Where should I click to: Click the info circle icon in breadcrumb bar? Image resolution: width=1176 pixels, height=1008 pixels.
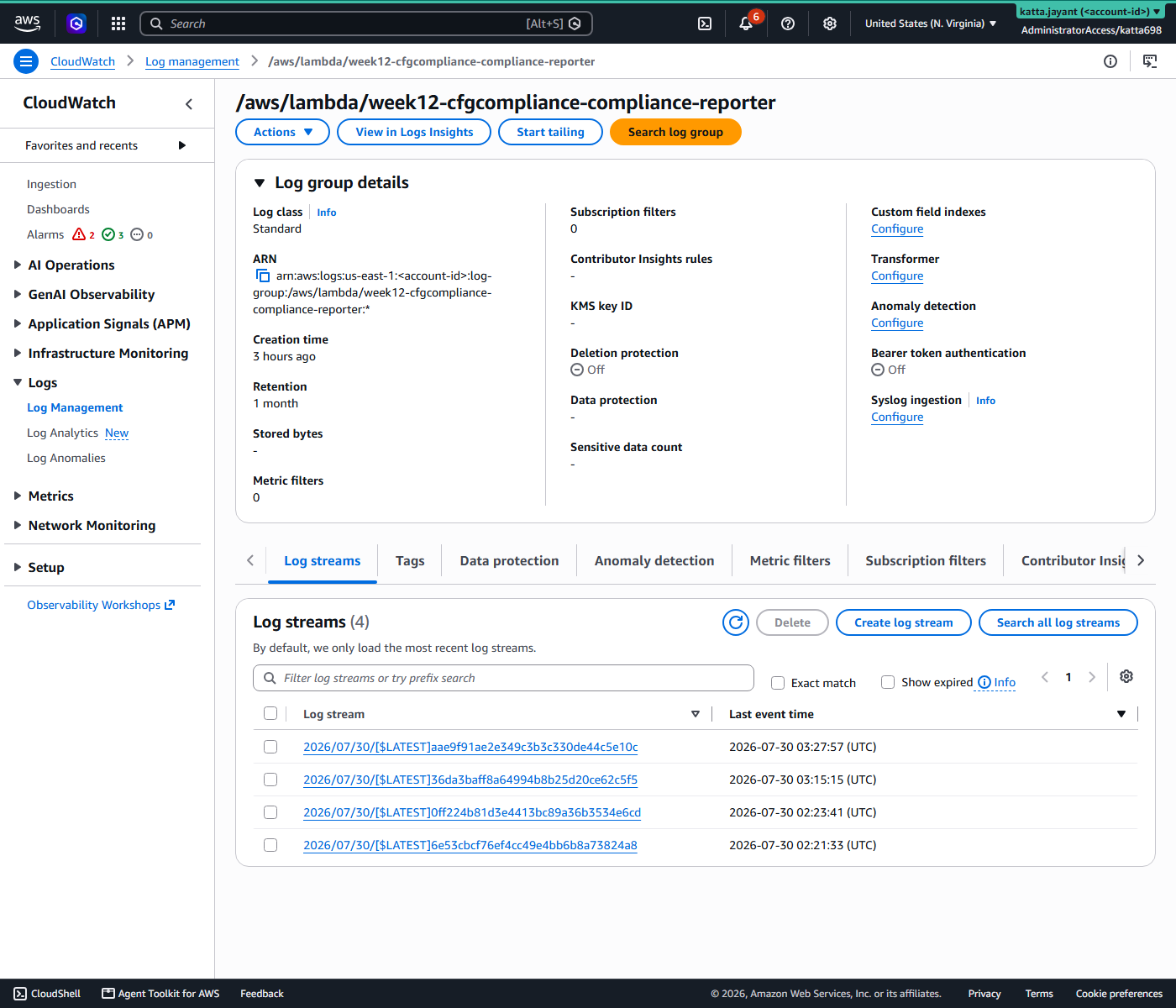point(1110,61)
